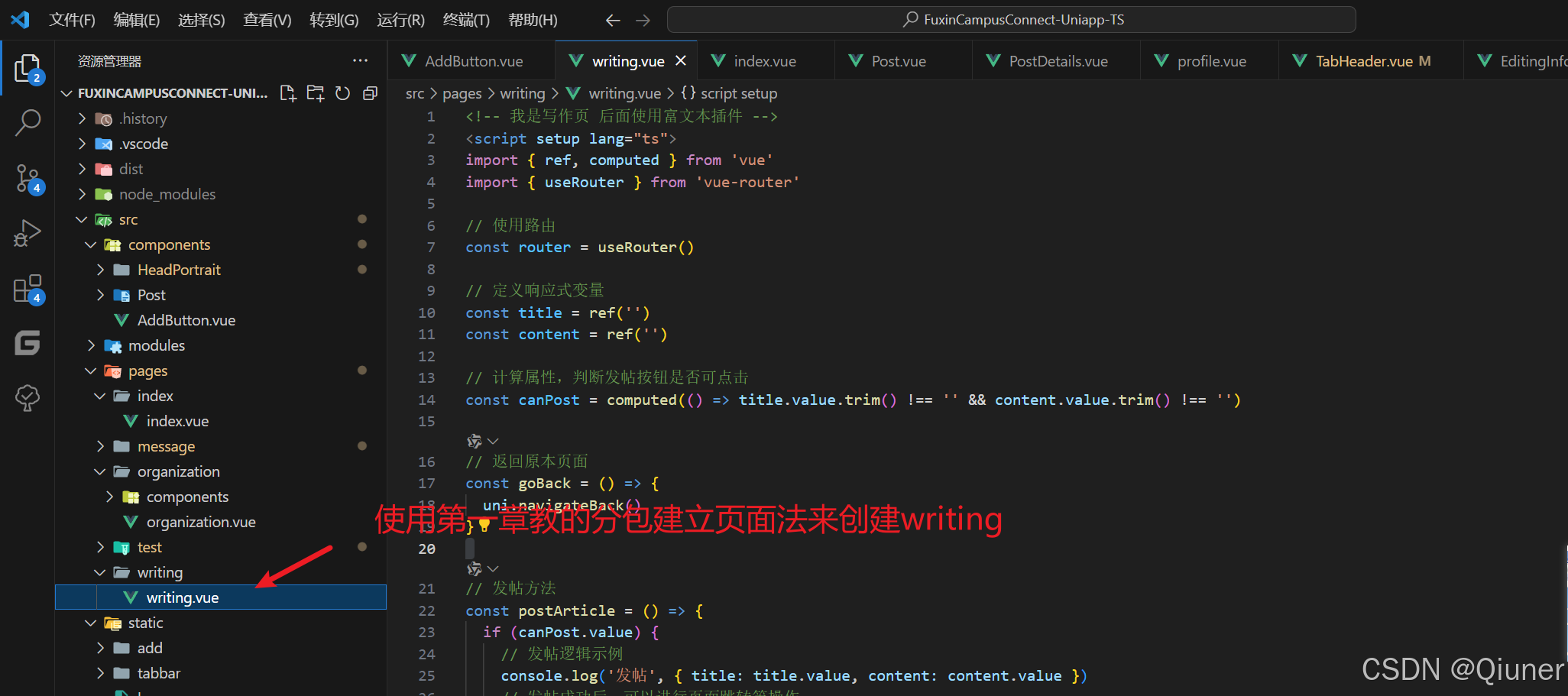
Task: Click the lightbulb code action on line 19
Action: click(484, 526)
